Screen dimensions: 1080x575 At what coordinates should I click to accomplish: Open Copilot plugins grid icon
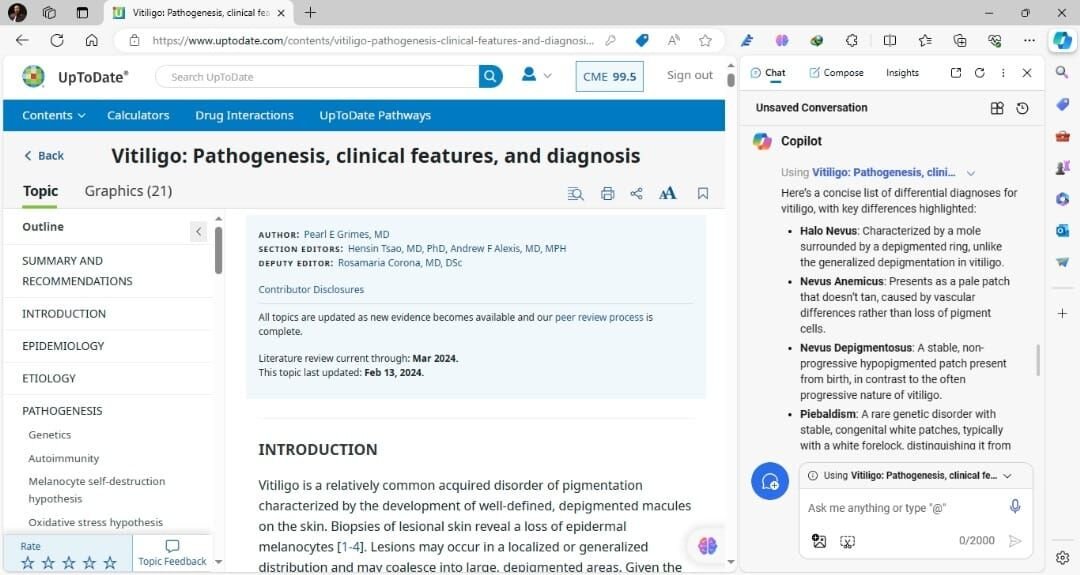click(997, 108)
